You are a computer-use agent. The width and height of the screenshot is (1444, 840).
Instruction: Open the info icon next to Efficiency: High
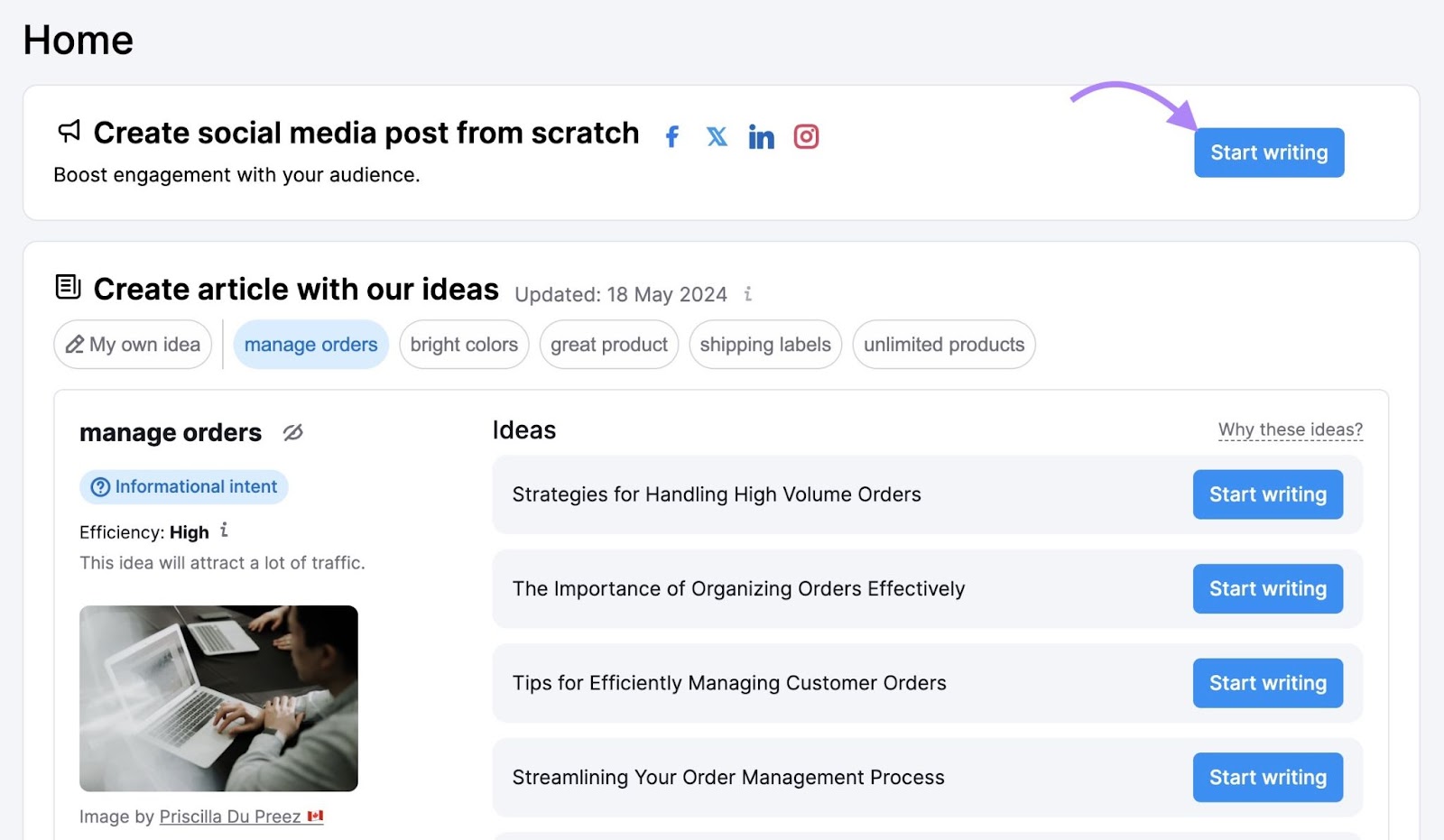(223, 531)
